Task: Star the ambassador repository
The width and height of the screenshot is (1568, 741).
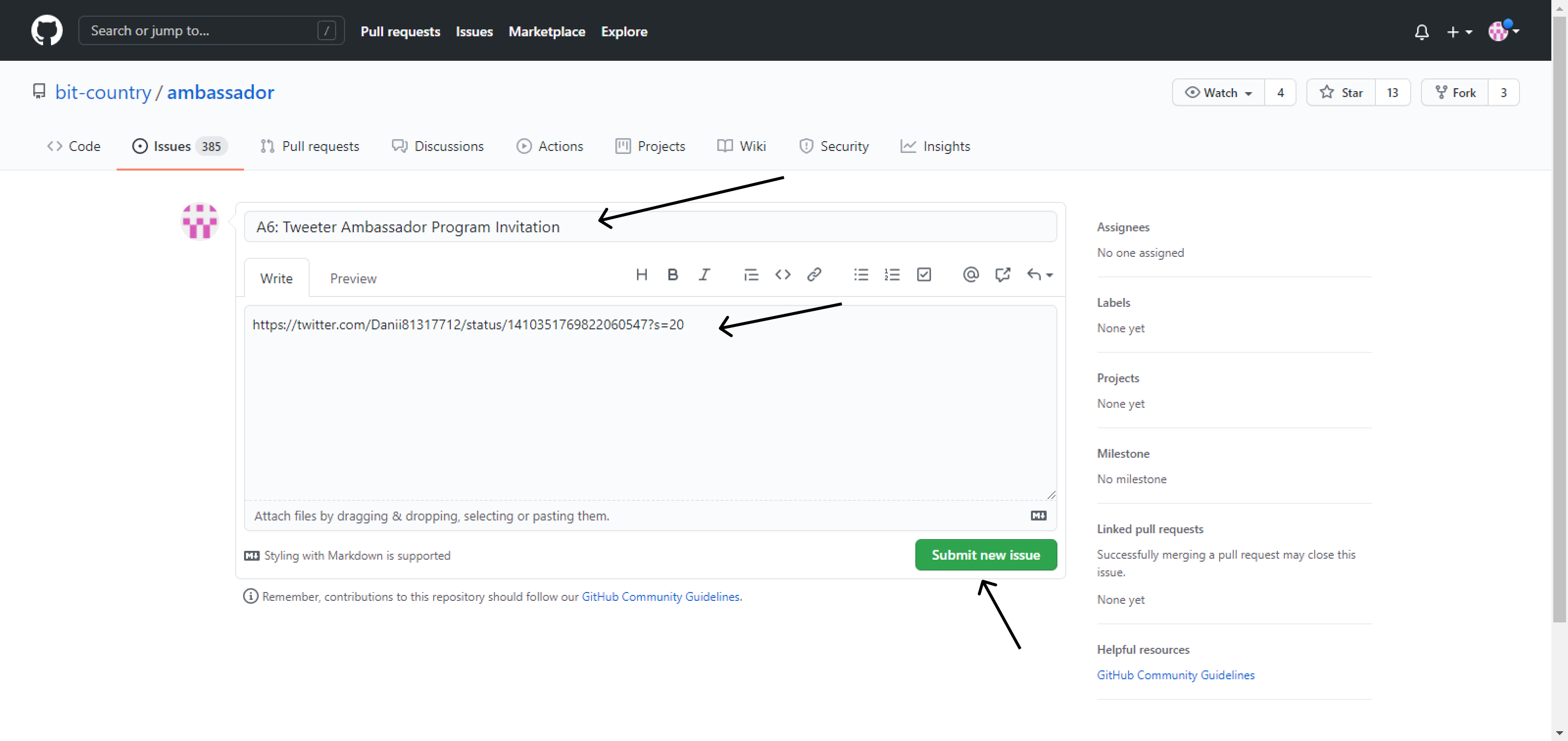Action: (1341, 93)
